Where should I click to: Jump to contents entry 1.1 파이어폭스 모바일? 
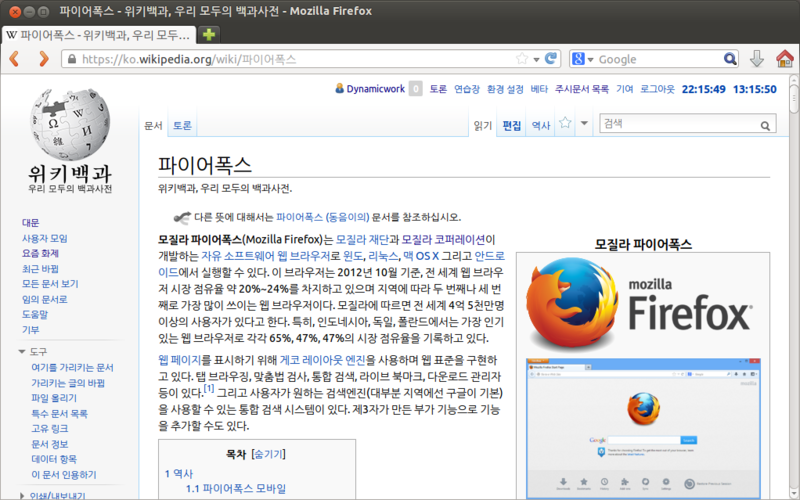click(x=236, y=489)
